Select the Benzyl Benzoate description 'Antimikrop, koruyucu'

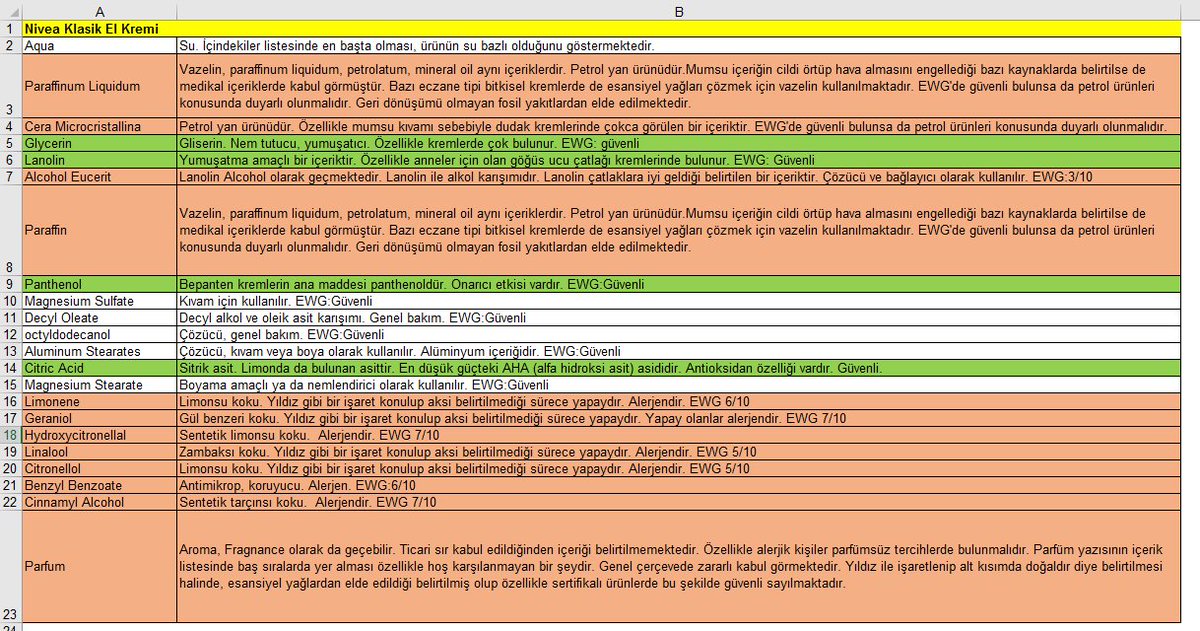[x=678, y=485]
